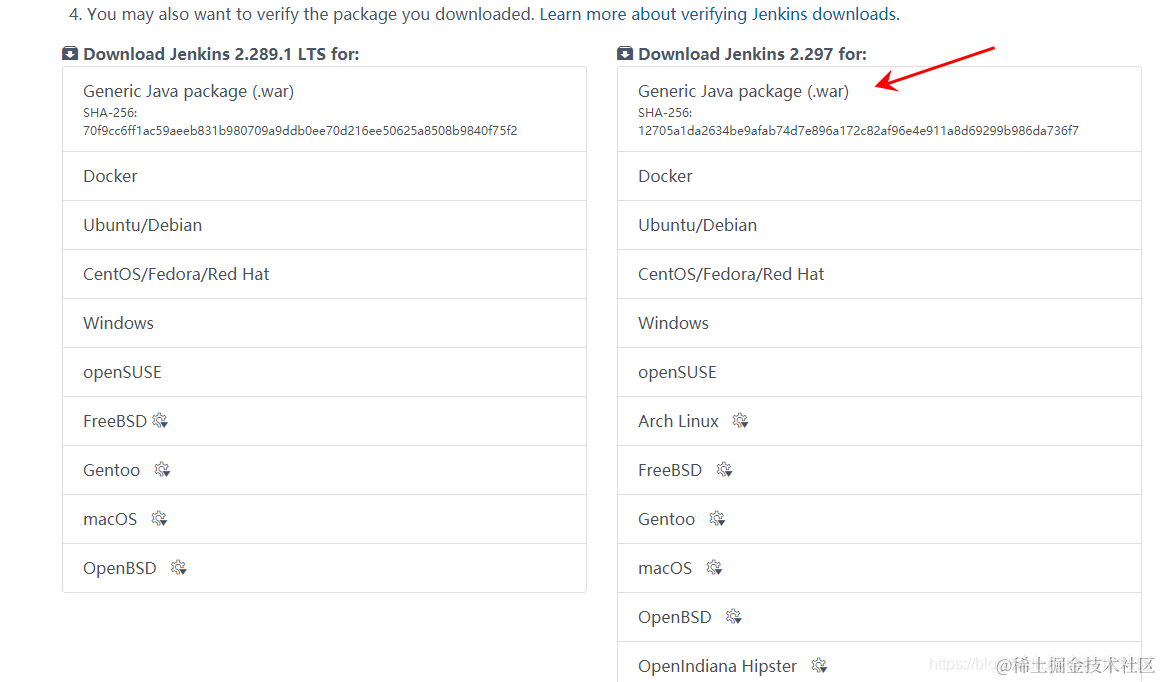1162x682 pixels.
Task: Click gear icon beside 2.297 Gentoo
Action: pos(717,519)
